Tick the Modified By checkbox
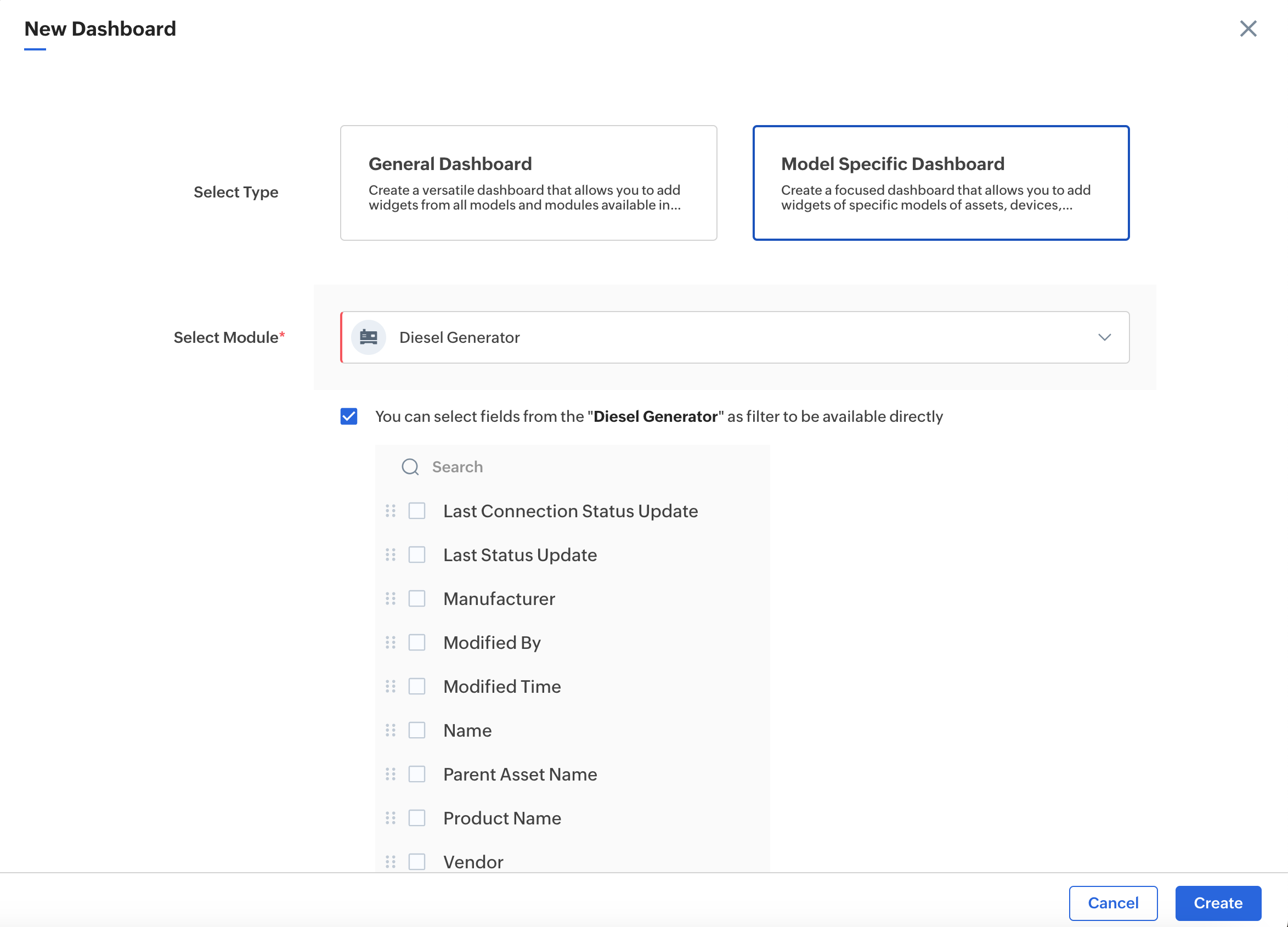Viewport: 1288px width, 927px height. pos(417,642)
